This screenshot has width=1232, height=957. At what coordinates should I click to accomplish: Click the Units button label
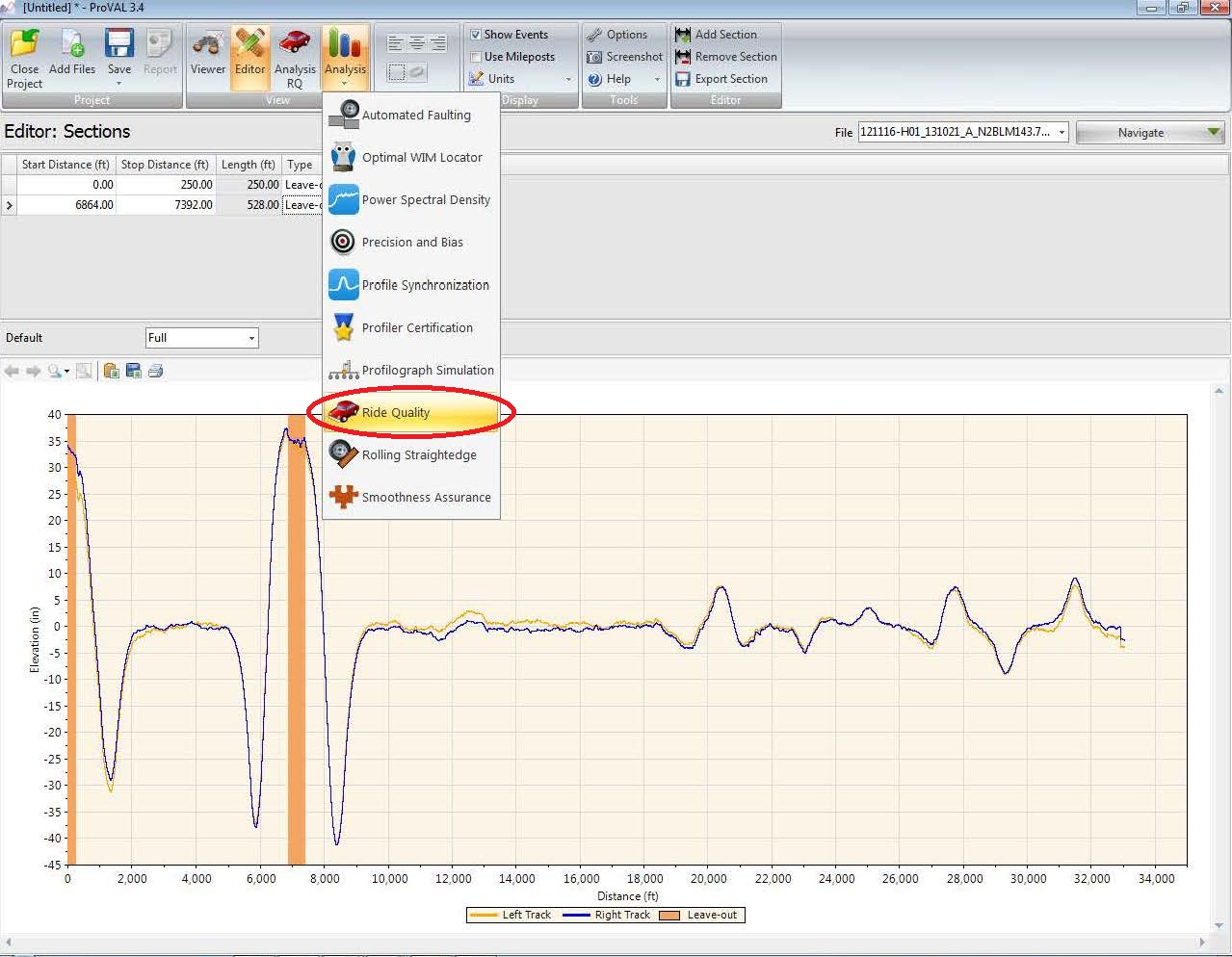[x=501, y=79]
